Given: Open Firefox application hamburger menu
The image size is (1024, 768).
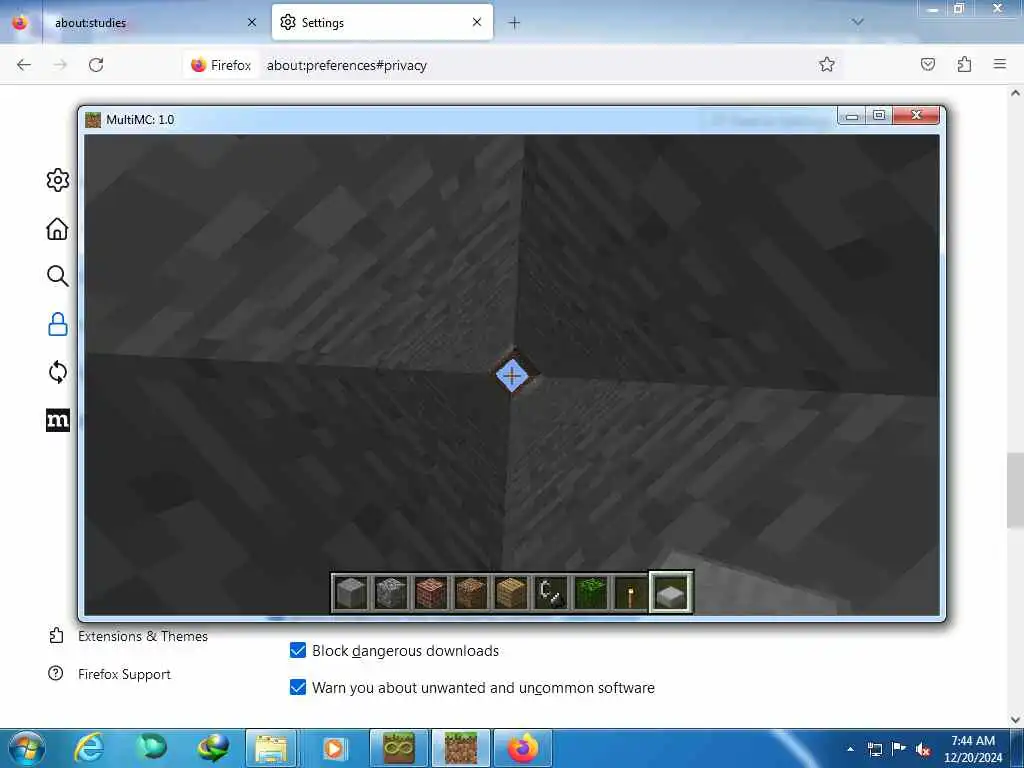Looking at the screenshot, I should pyautogui.click(x=1000, y=64).
